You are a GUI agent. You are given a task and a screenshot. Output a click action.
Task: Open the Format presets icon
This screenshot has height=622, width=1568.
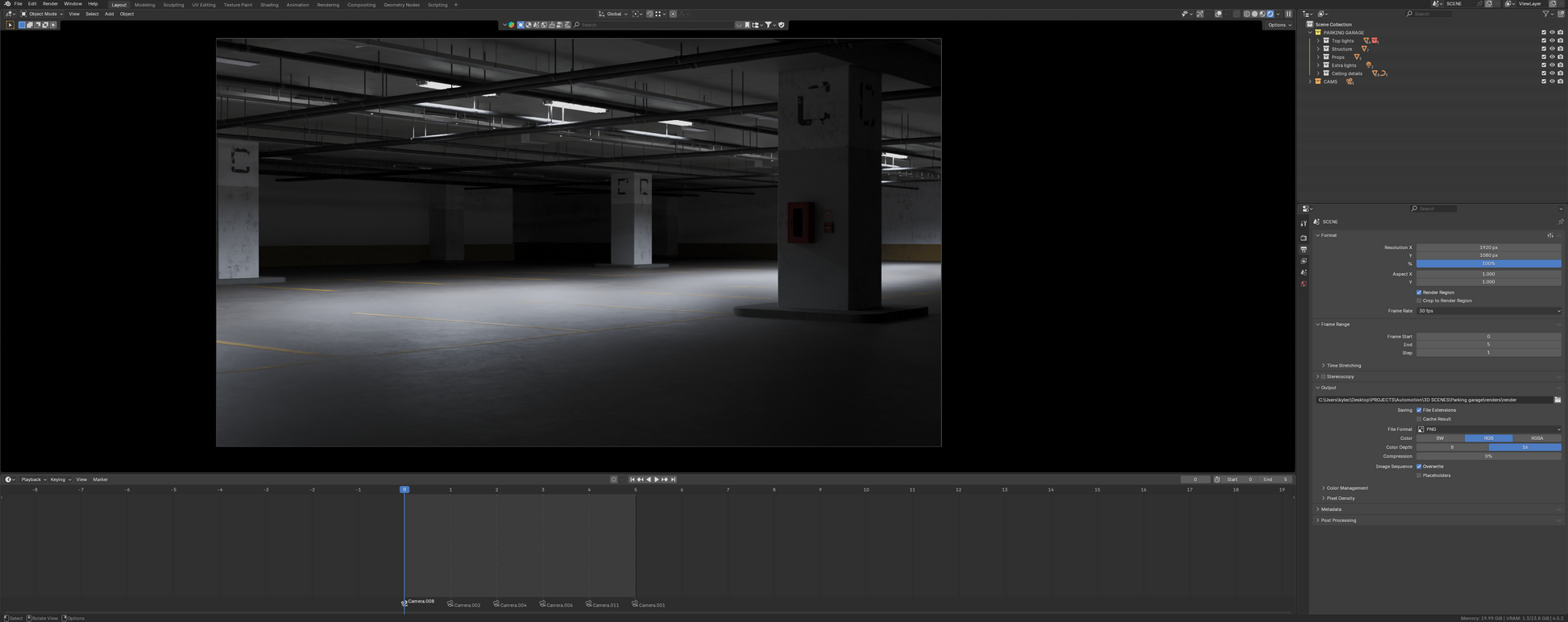pyautogui.click(x=1550, y=235)
